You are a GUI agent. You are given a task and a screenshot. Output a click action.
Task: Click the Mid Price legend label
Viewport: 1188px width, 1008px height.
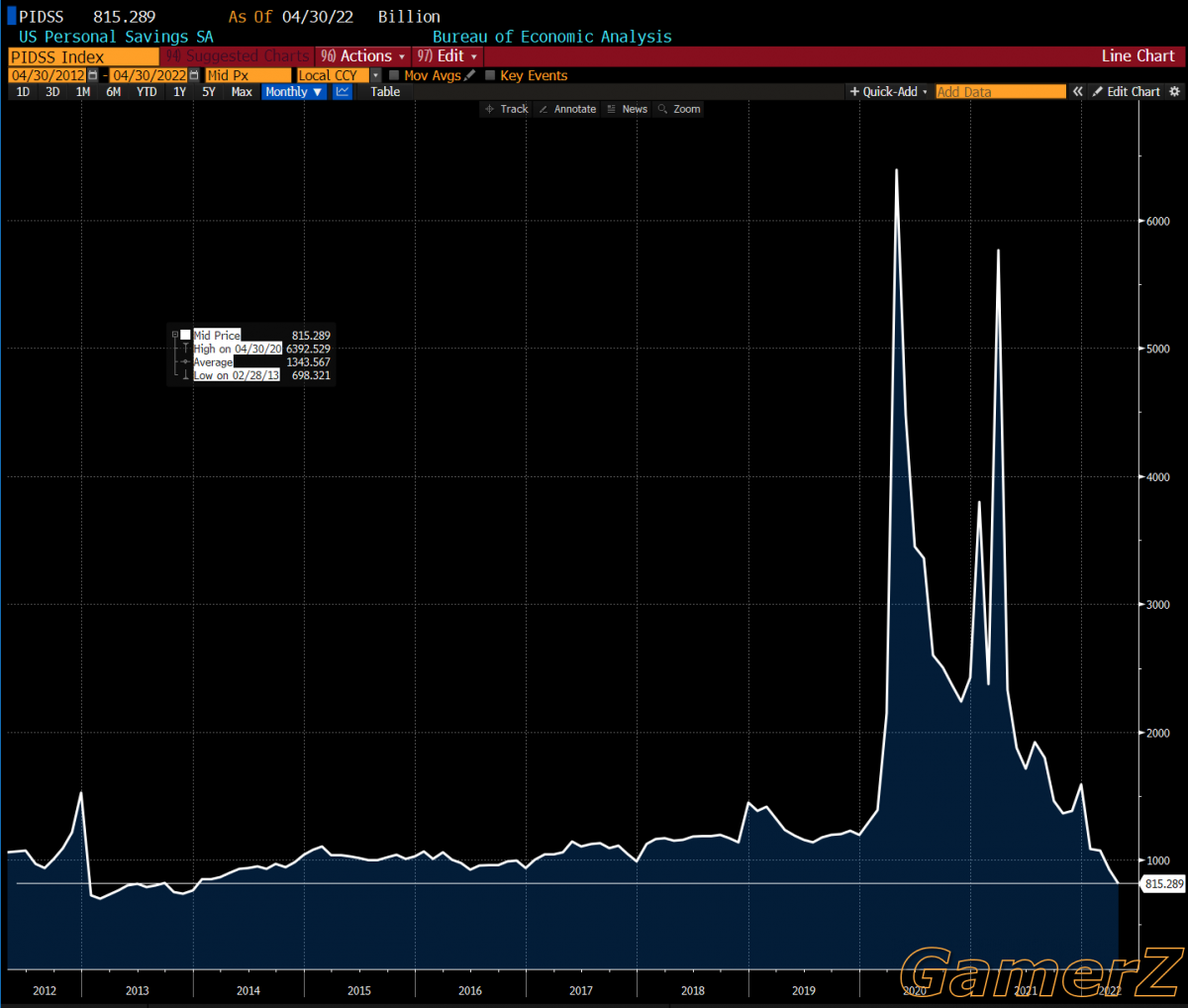point(217,336)
